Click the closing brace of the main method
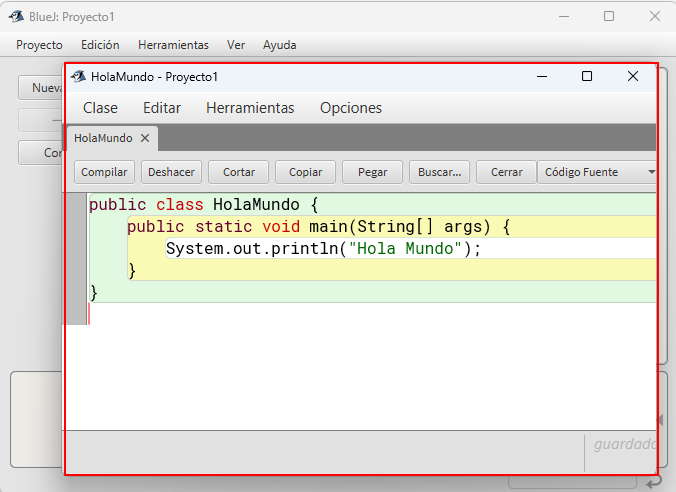The image size is (676, 492). [132, 271]
